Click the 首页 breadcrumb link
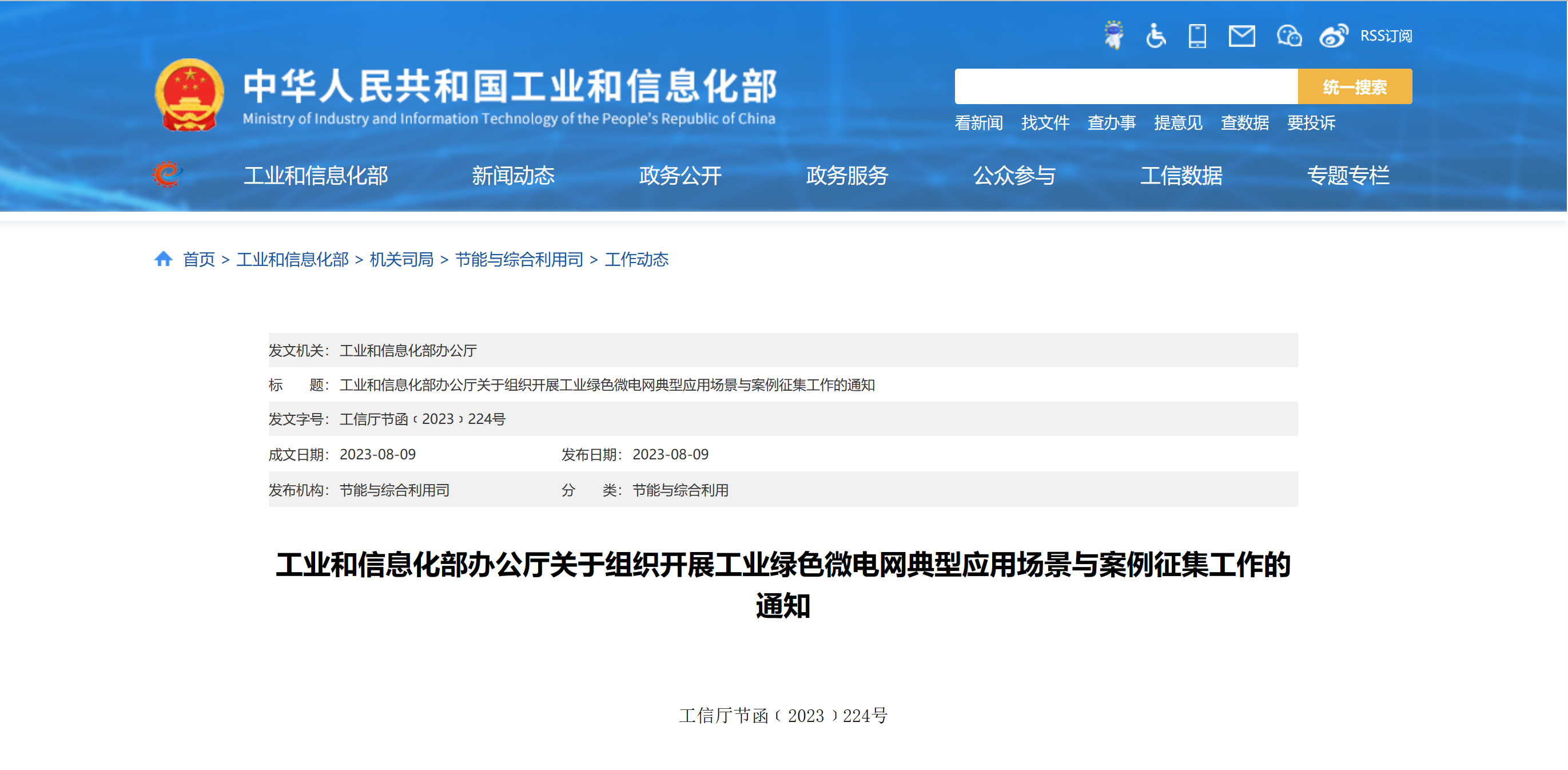This screenshot has width=1568, height=770. [199, 259]
